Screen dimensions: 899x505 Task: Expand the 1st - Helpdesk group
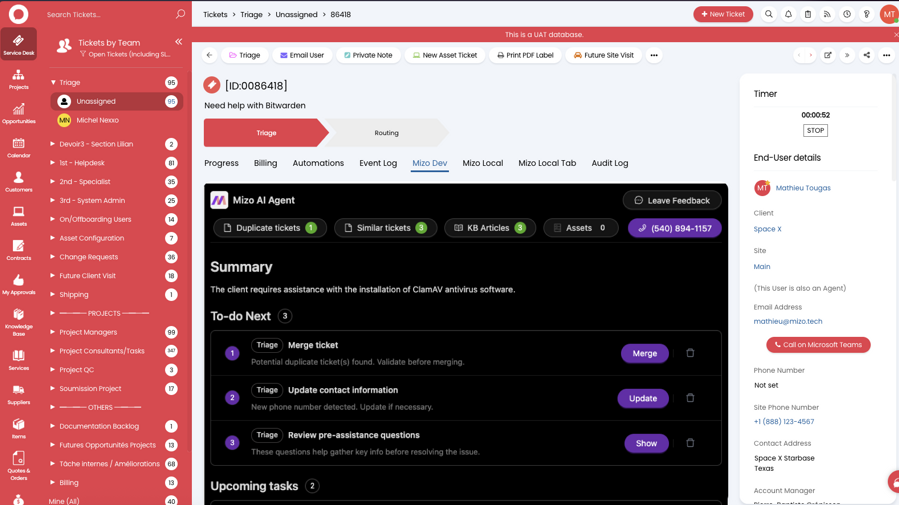(x=52, y=163)
